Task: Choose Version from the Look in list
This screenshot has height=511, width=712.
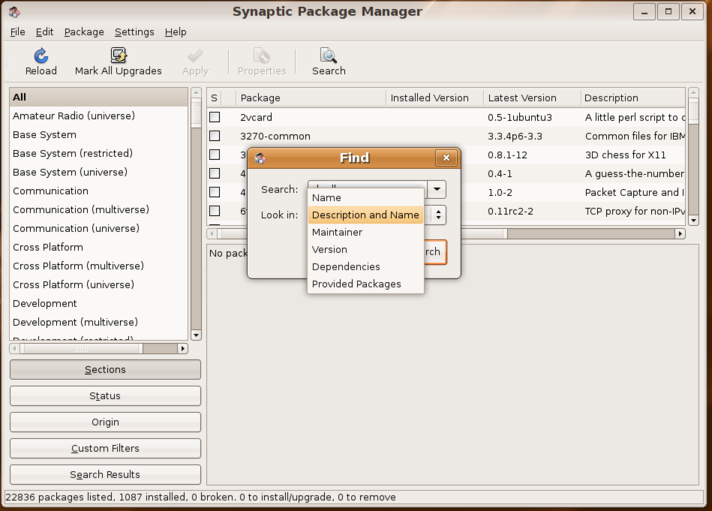Action: (366, 249)
